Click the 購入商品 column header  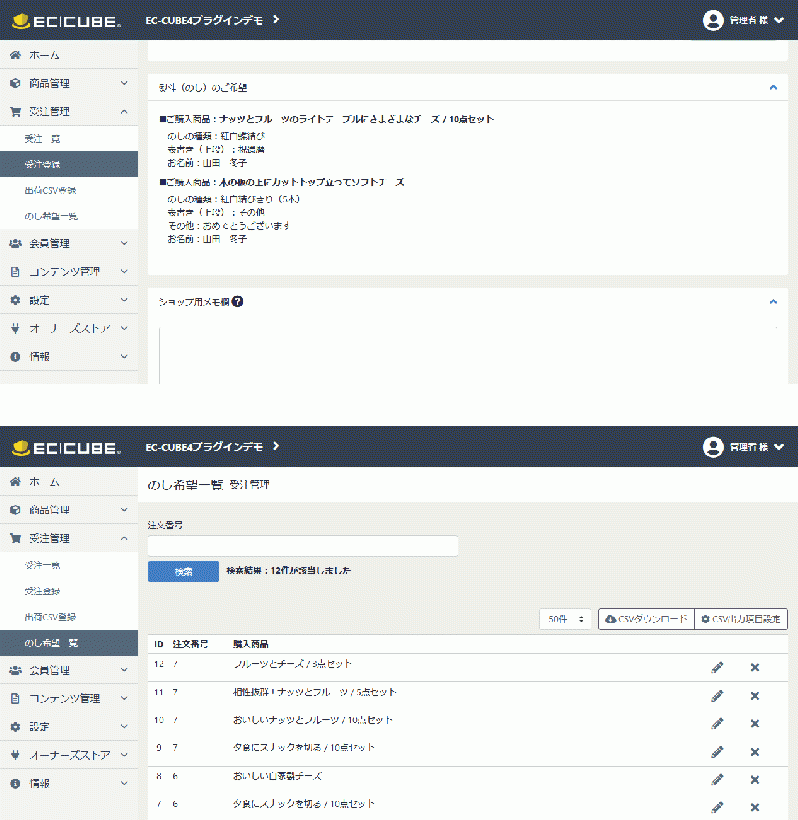coord(250,644)
